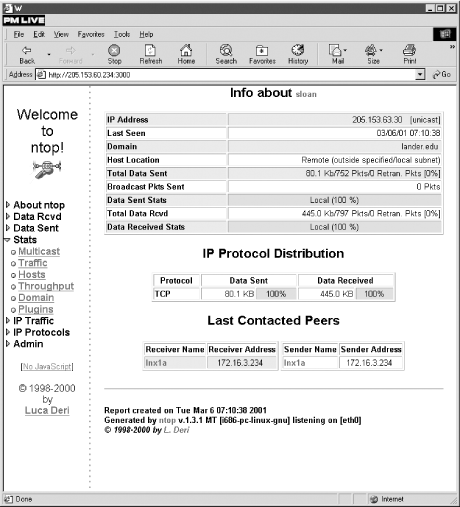The width and height of the screenshot is (460, 507).
Task: Open the Favorites toolbar folder icon
Action: tap(262, 51)
